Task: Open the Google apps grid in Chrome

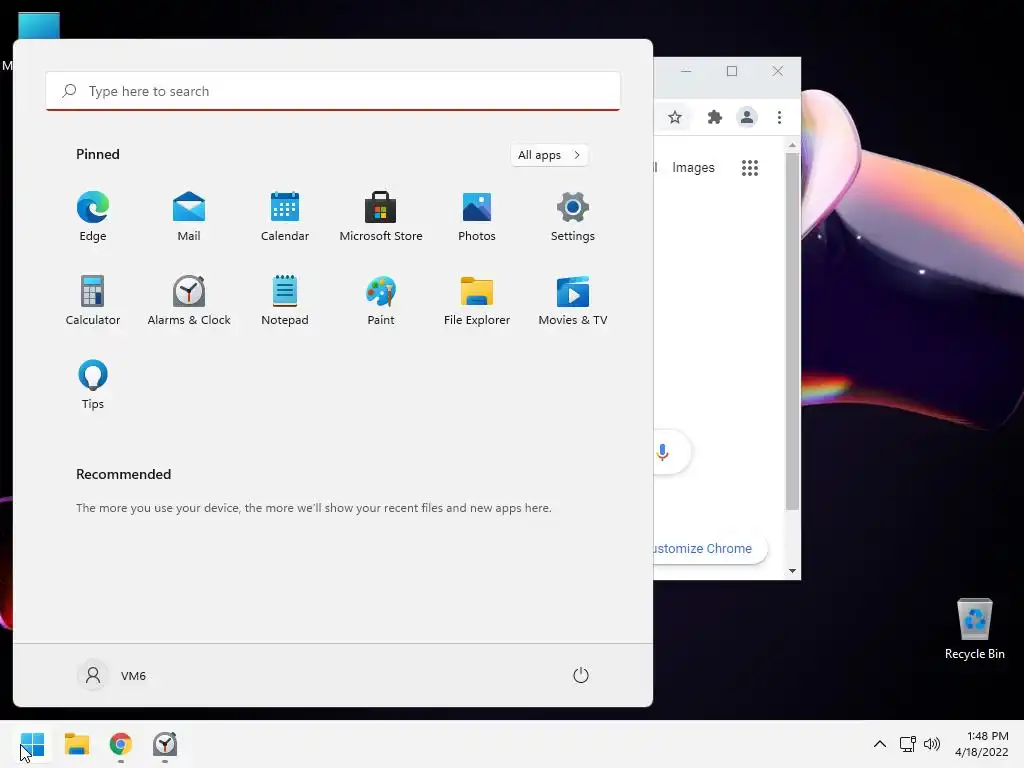Action: tap(750, 168)
